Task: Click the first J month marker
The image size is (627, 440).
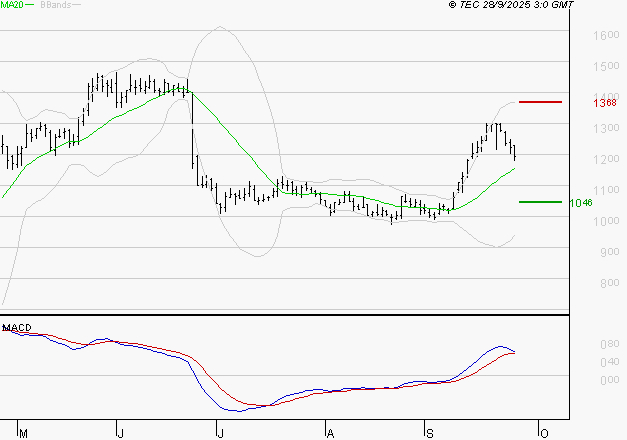Action: 120,434
